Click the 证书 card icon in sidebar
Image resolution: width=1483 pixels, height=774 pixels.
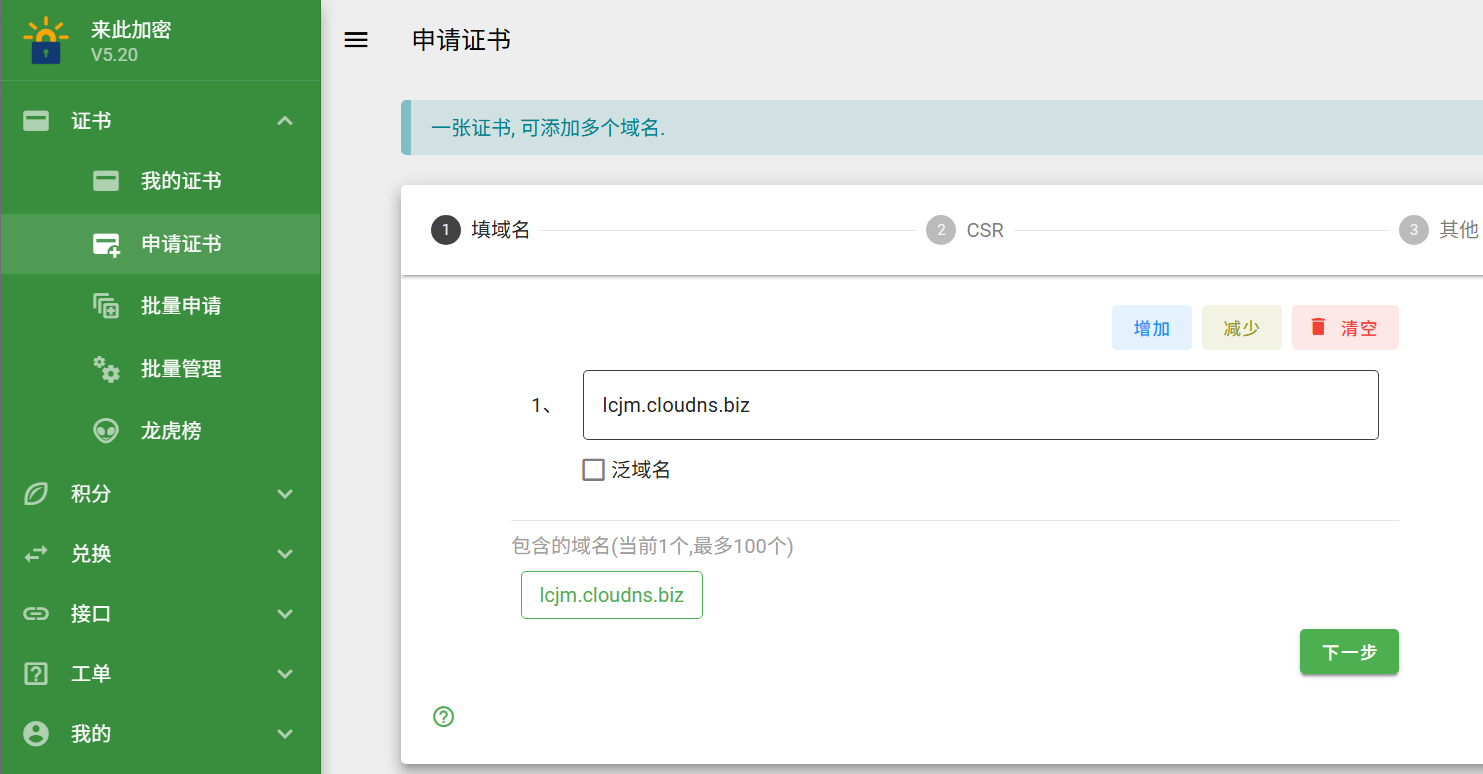[x=36, y=121]
